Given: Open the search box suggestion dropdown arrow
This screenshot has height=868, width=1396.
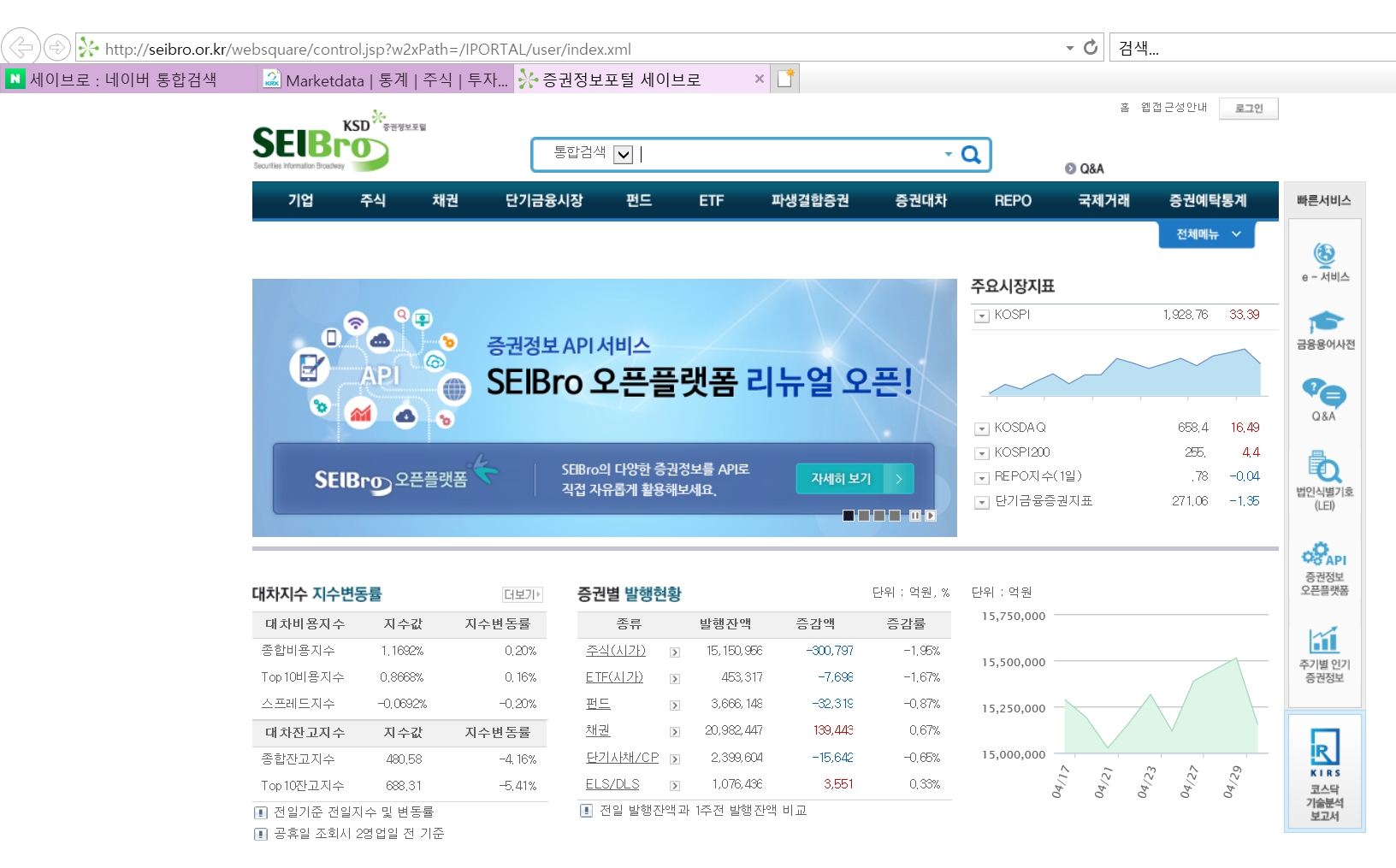Looking at the screenshot, I should (x=948, y=155).
